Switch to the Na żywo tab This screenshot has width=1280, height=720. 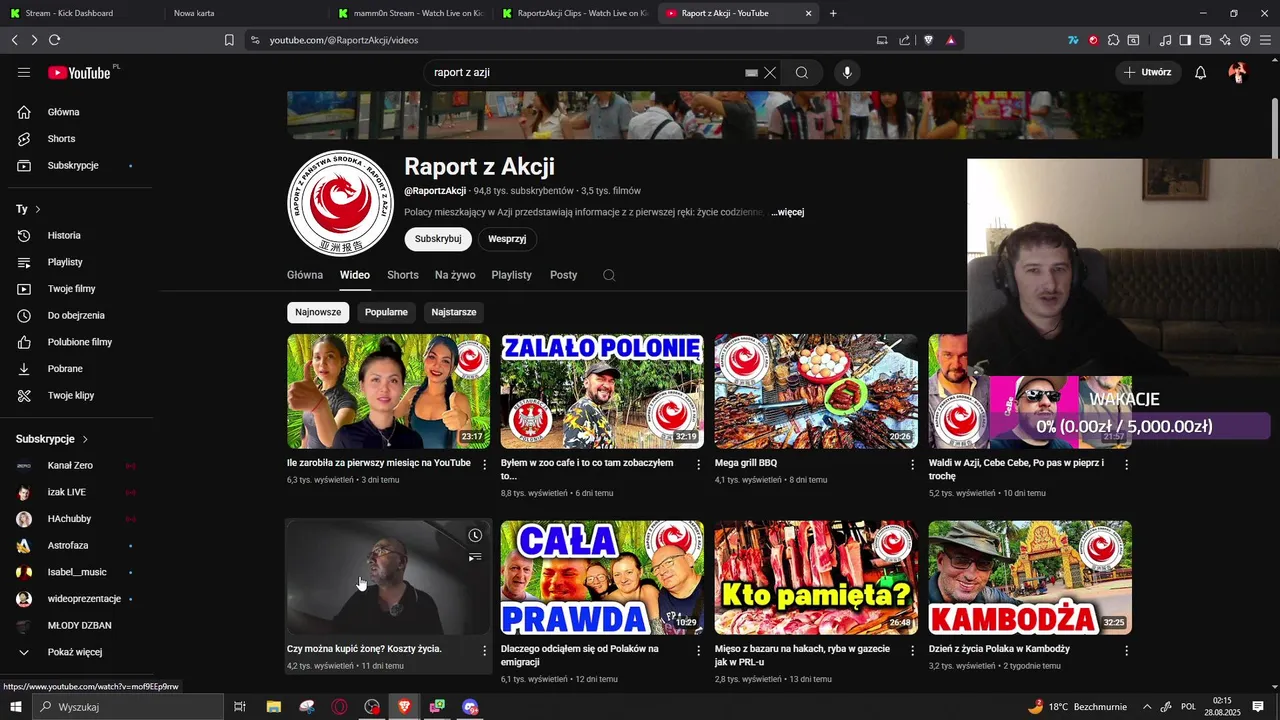tap(455, 275)
